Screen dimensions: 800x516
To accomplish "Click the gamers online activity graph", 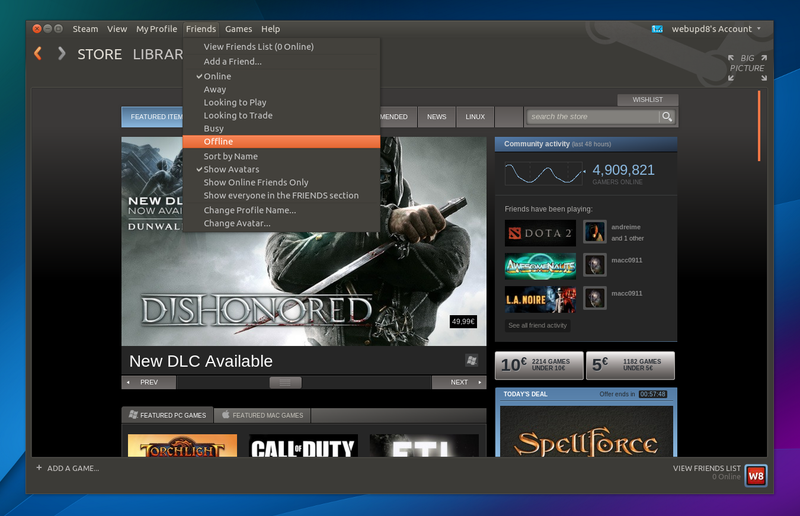I will 543,174.
